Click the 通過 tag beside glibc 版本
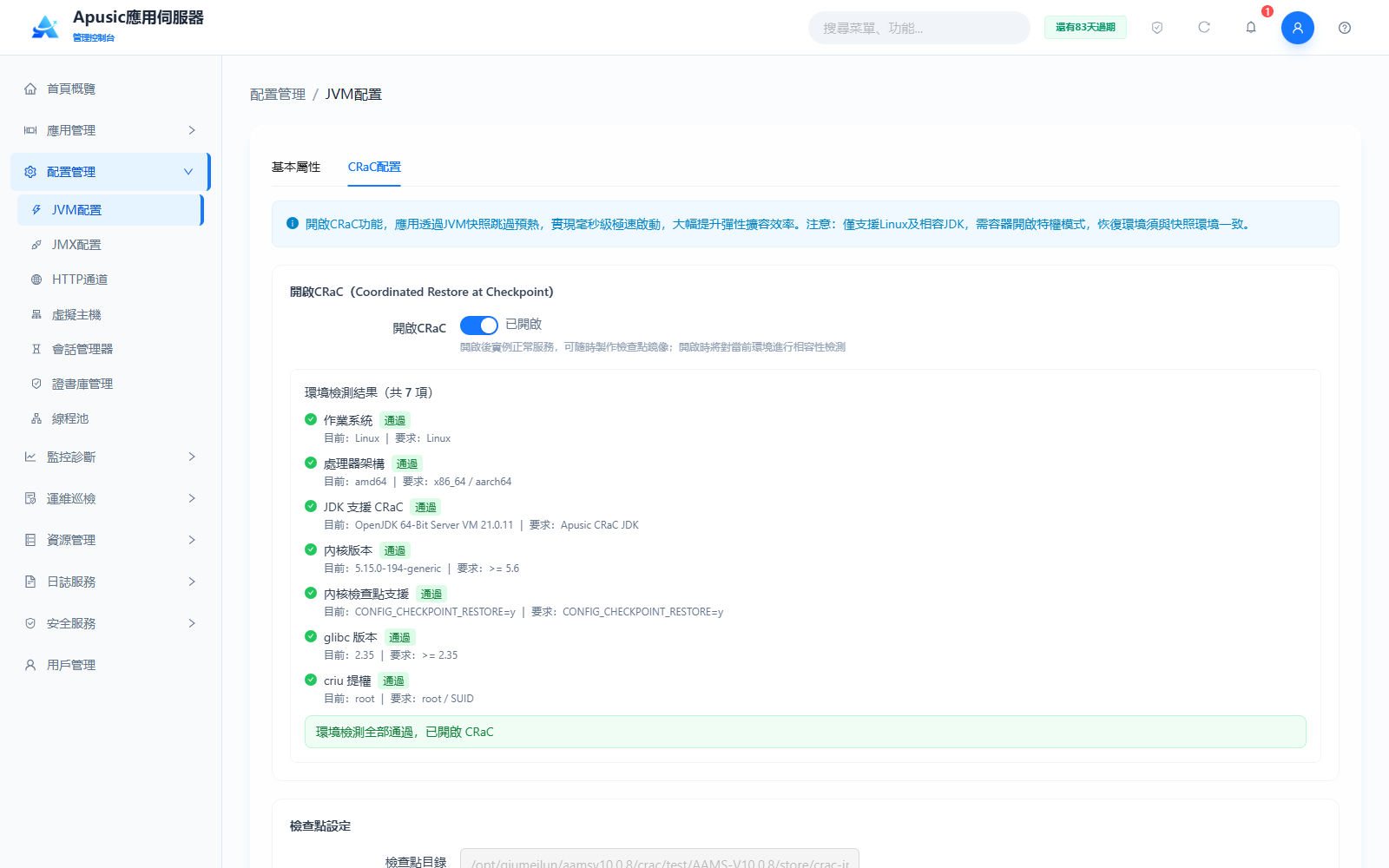 pos(399,637)
